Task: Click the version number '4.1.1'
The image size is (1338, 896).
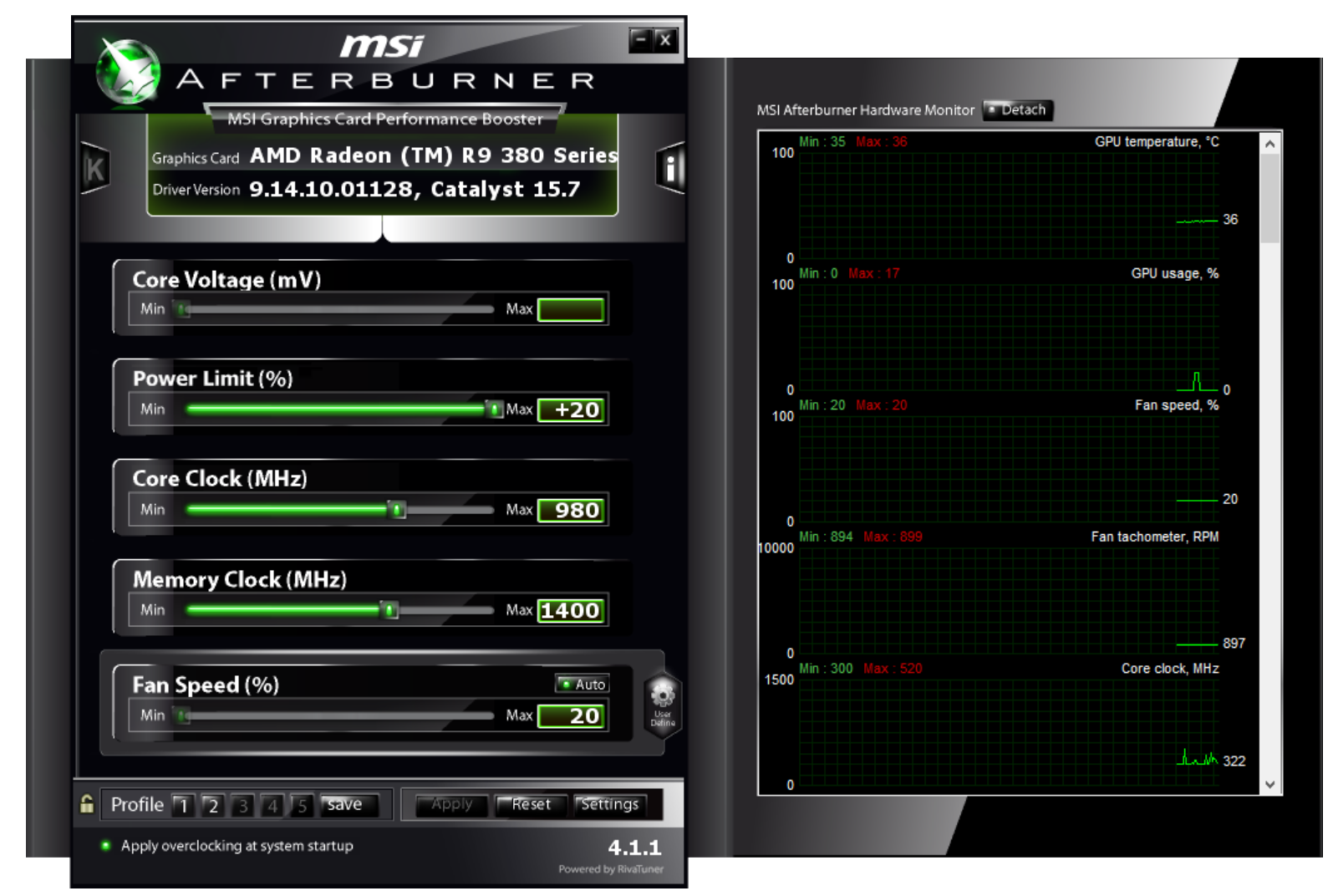Action: coord(634,848)
